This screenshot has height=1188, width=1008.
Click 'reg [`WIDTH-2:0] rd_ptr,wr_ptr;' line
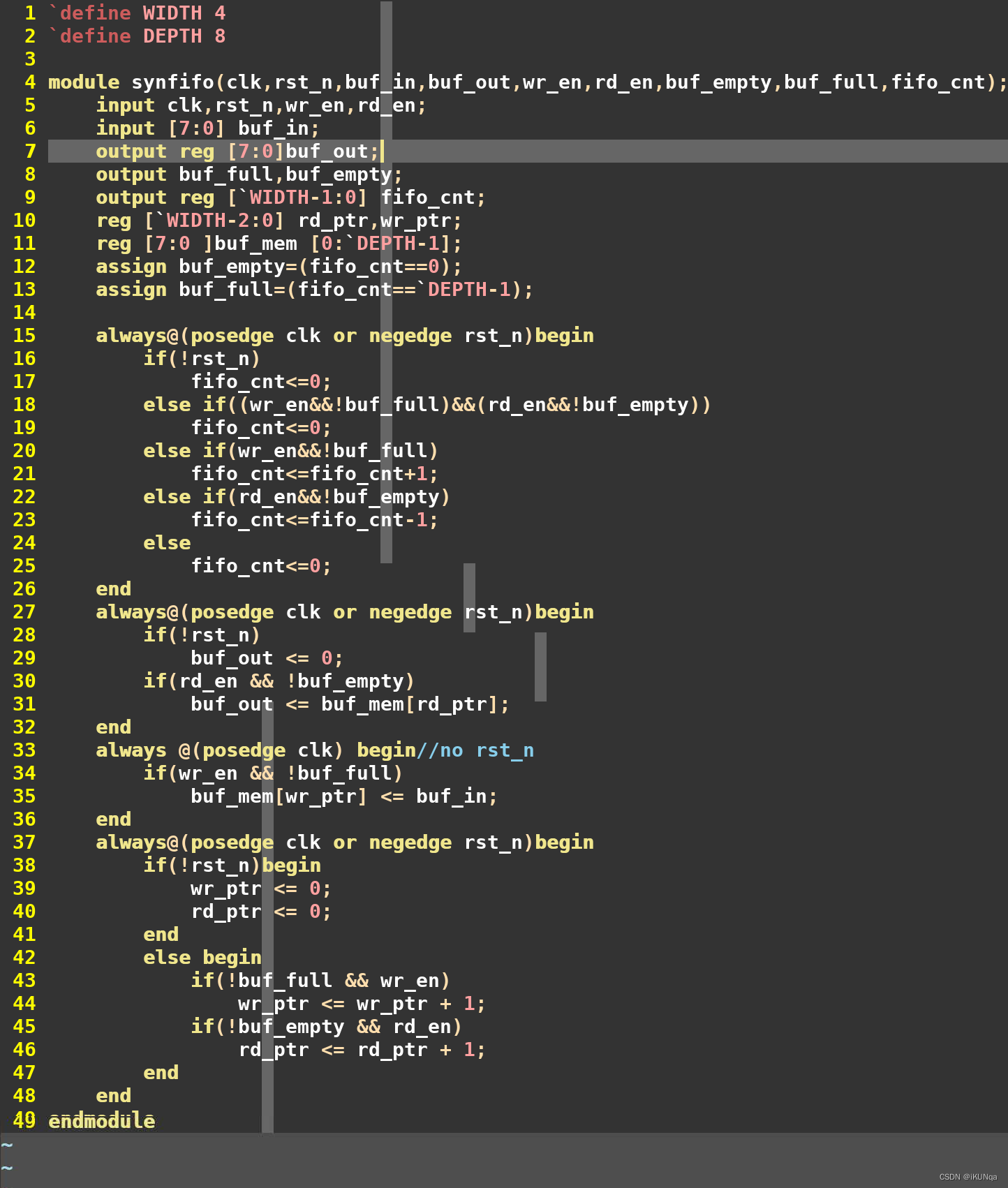[279, 221]
